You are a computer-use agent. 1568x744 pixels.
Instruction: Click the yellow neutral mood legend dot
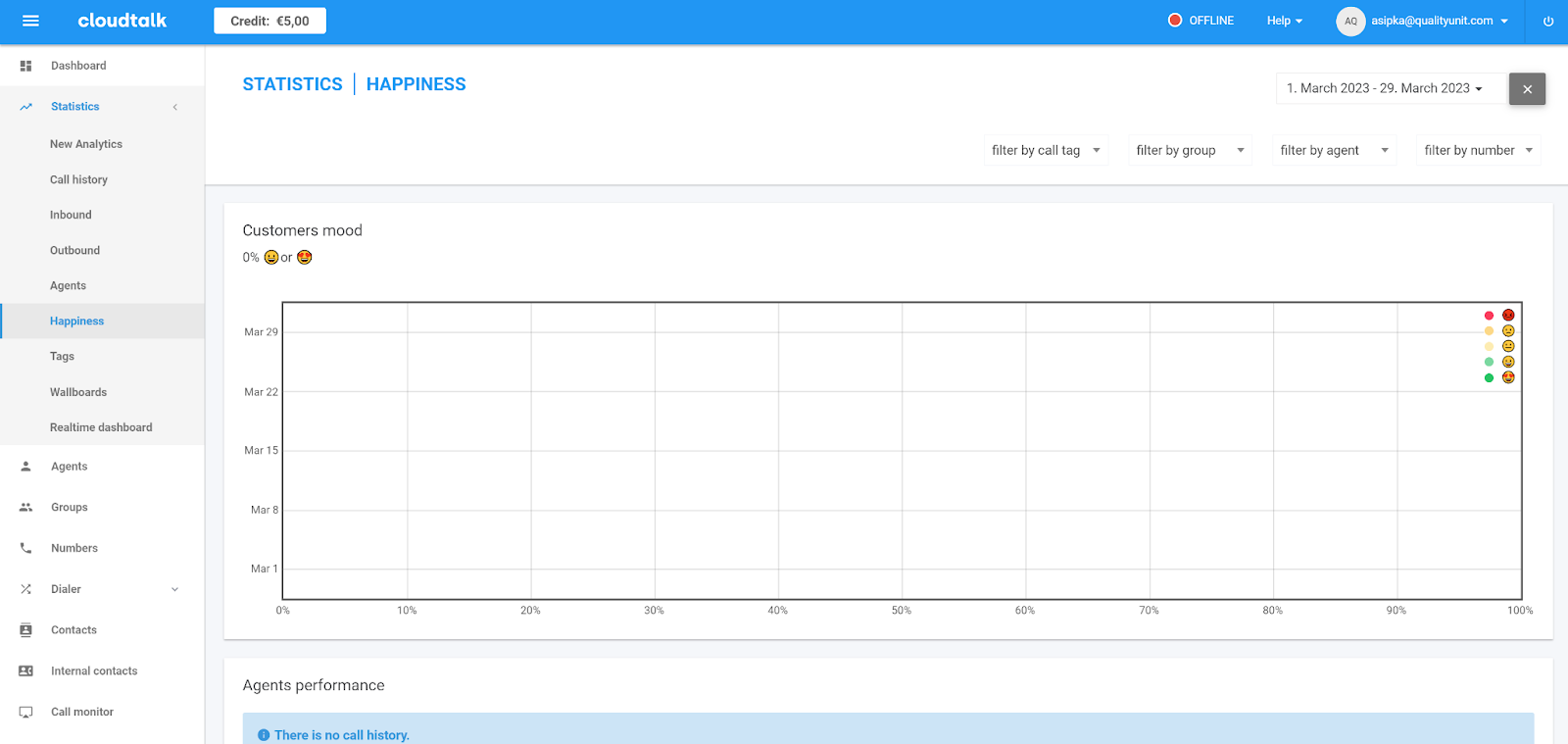(x=1490, y=346)
